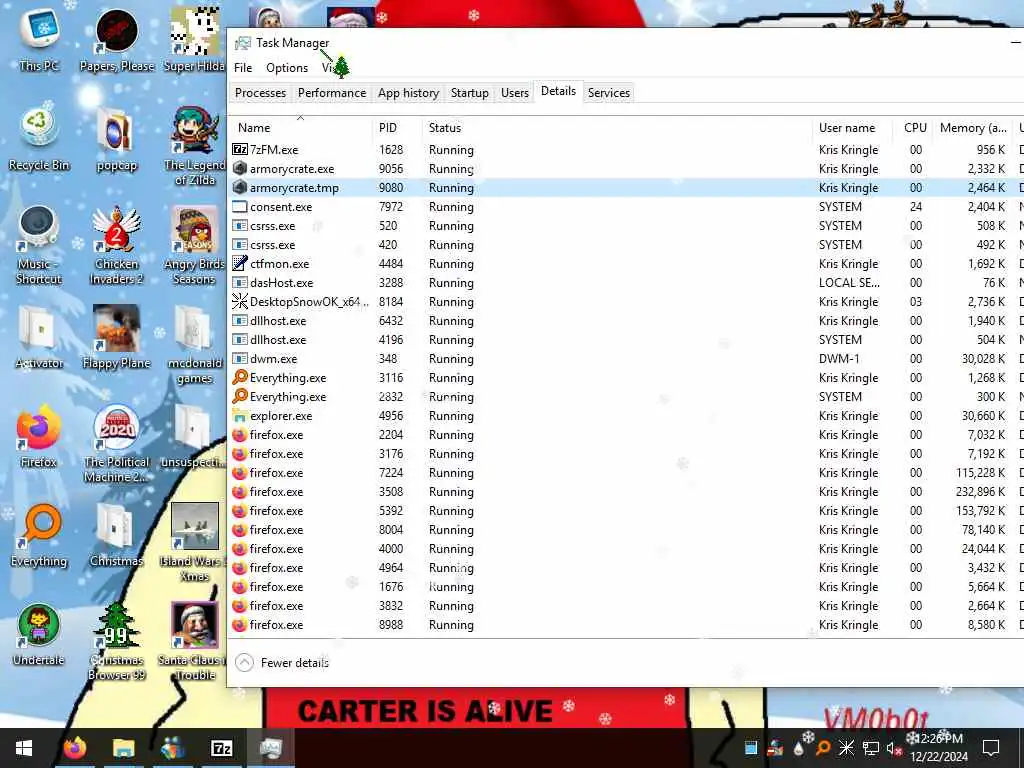Click the Task Manager taskbar button
Viewport: 1024px width, 768px height.
[270, 748]
